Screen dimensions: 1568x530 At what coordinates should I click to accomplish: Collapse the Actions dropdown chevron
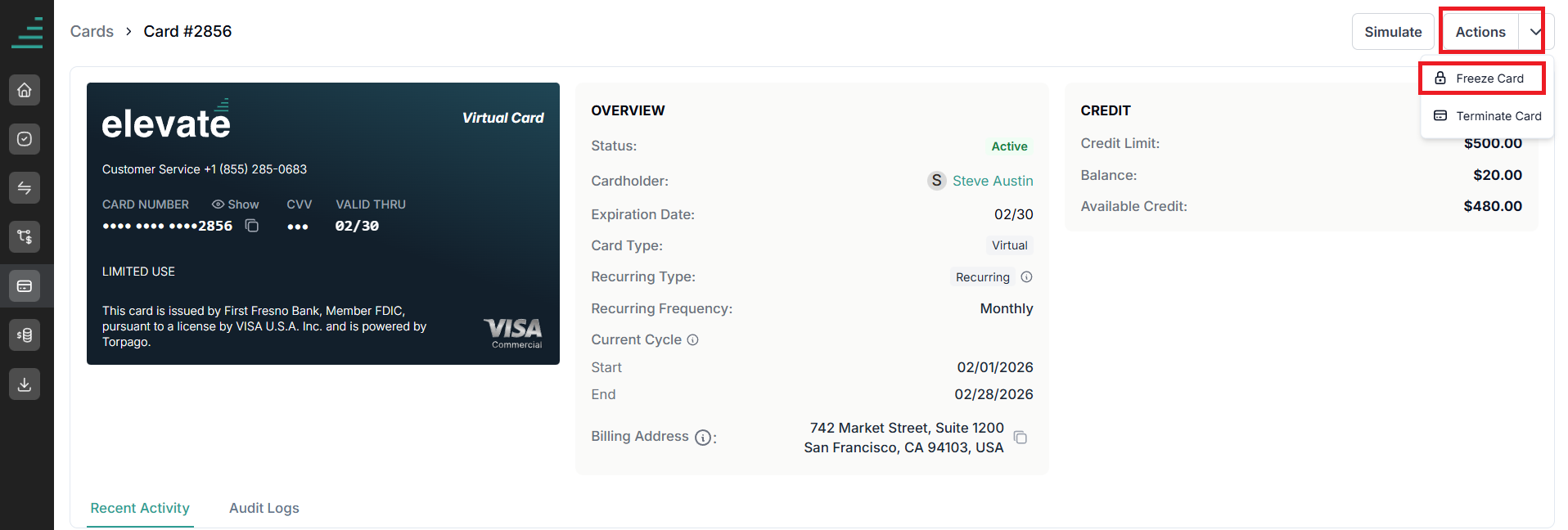(x=1536, y=32)
